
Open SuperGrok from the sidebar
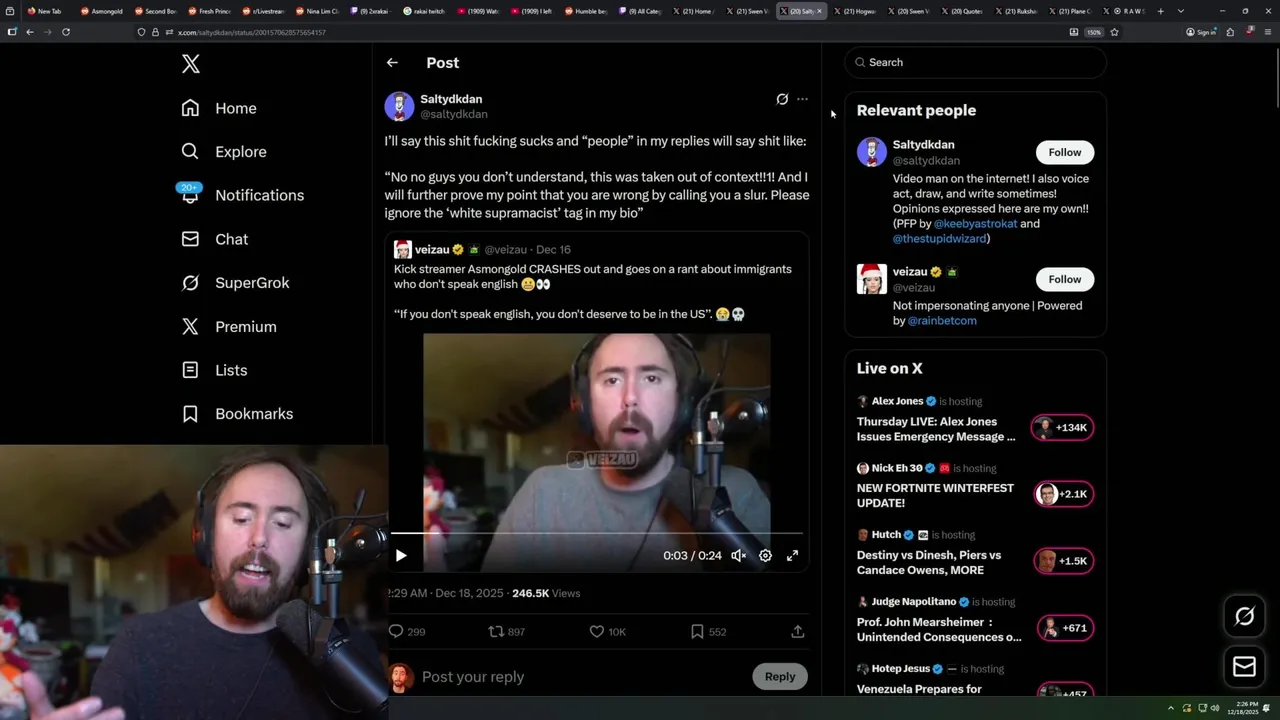click(235, 282)
